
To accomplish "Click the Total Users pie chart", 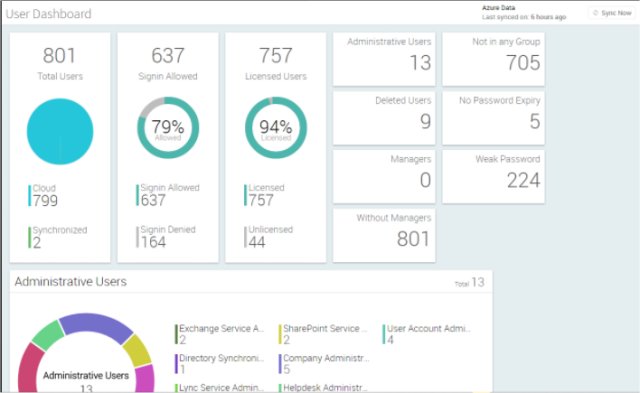I will 60,131.
